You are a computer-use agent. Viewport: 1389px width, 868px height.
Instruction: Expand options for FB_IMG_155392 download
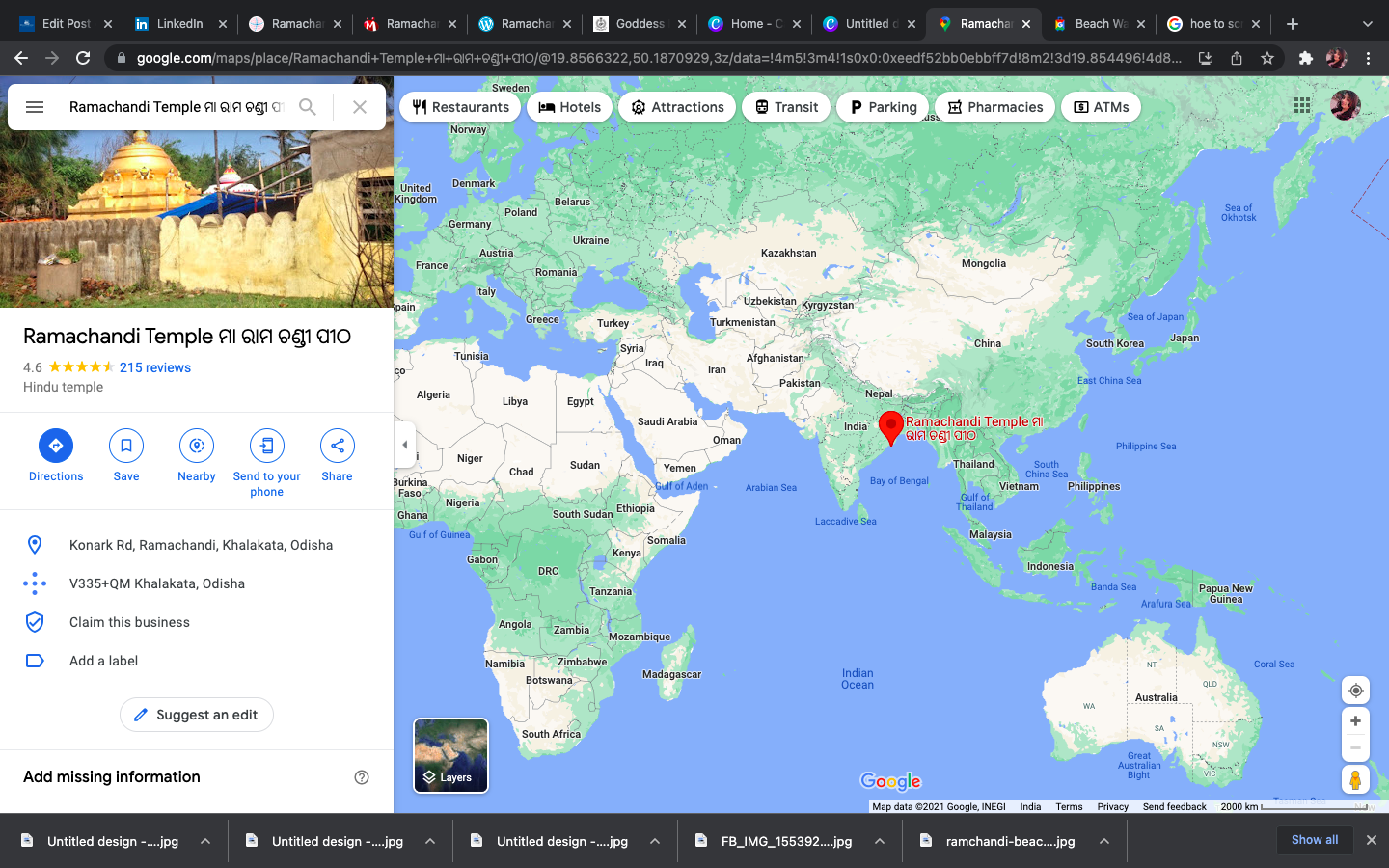[880, 841]
